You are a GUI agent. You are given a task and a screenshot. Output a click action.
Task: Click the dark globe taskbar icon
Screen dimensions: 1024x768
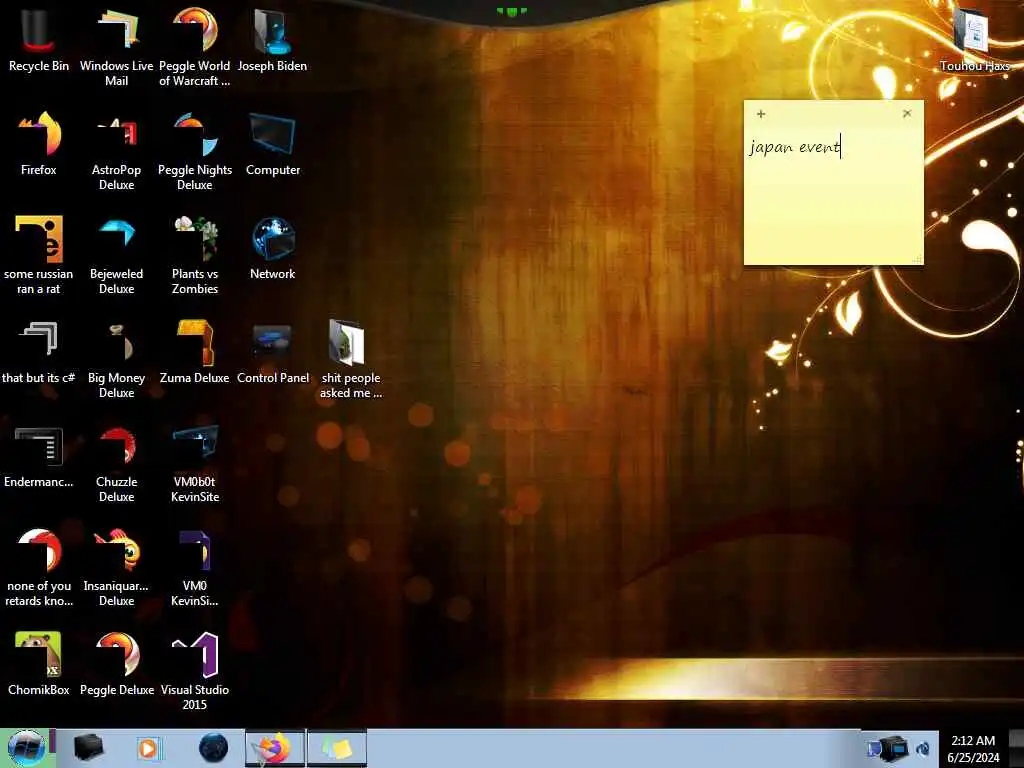pos(214,748)
